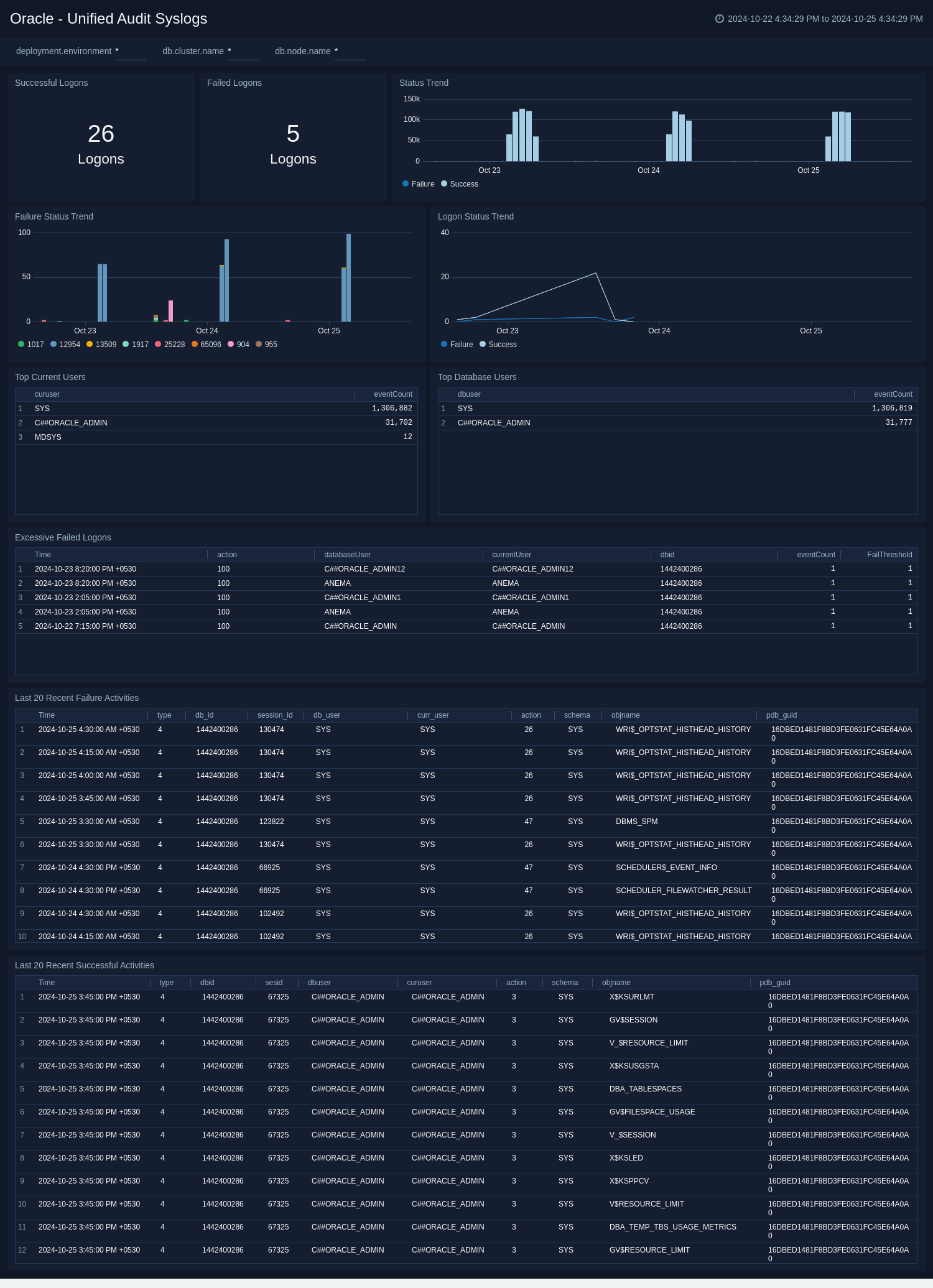Viewport: 933px width, 1288px height.
Task: Sort Excessive Failed Logons by currentUser
Action: click(511, 555)
